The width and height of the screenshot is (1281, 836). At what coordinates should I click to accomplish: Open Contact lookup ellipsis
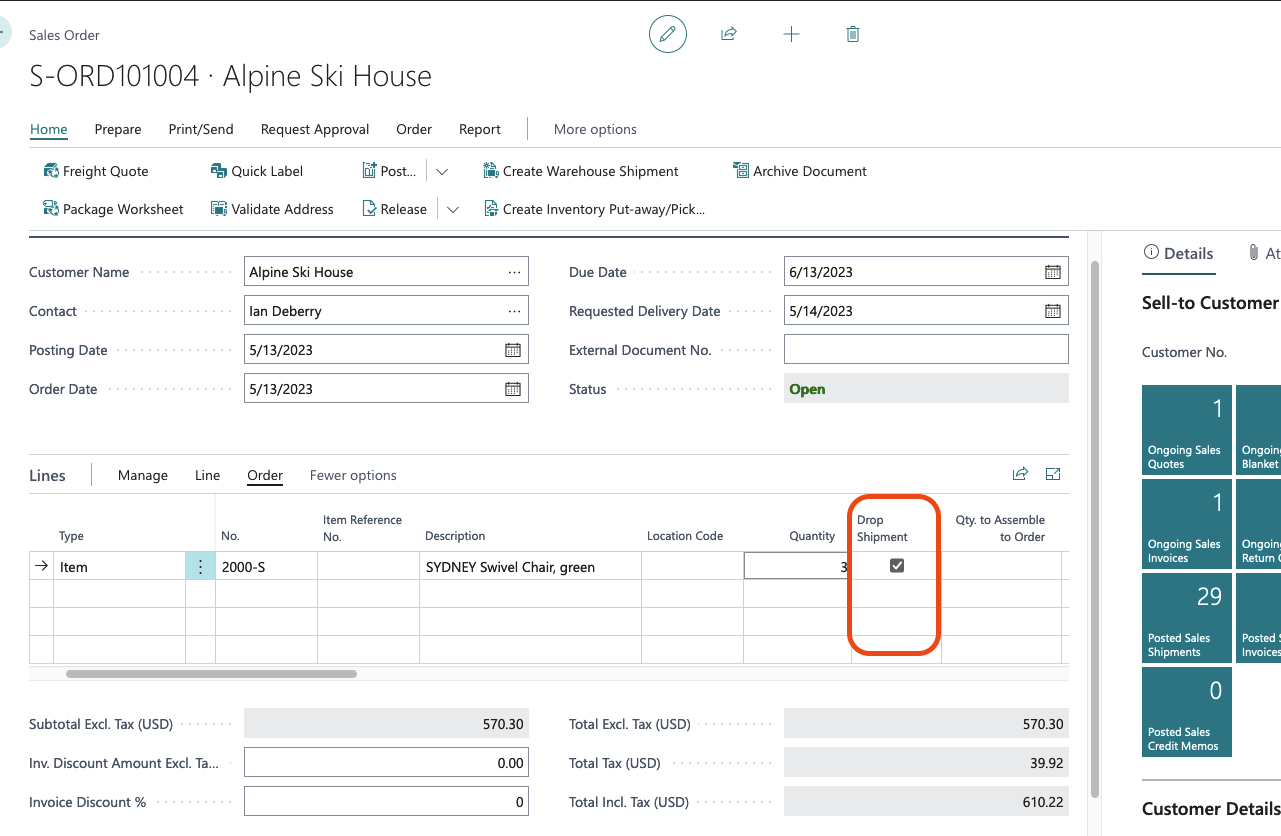tap(514, 311)
